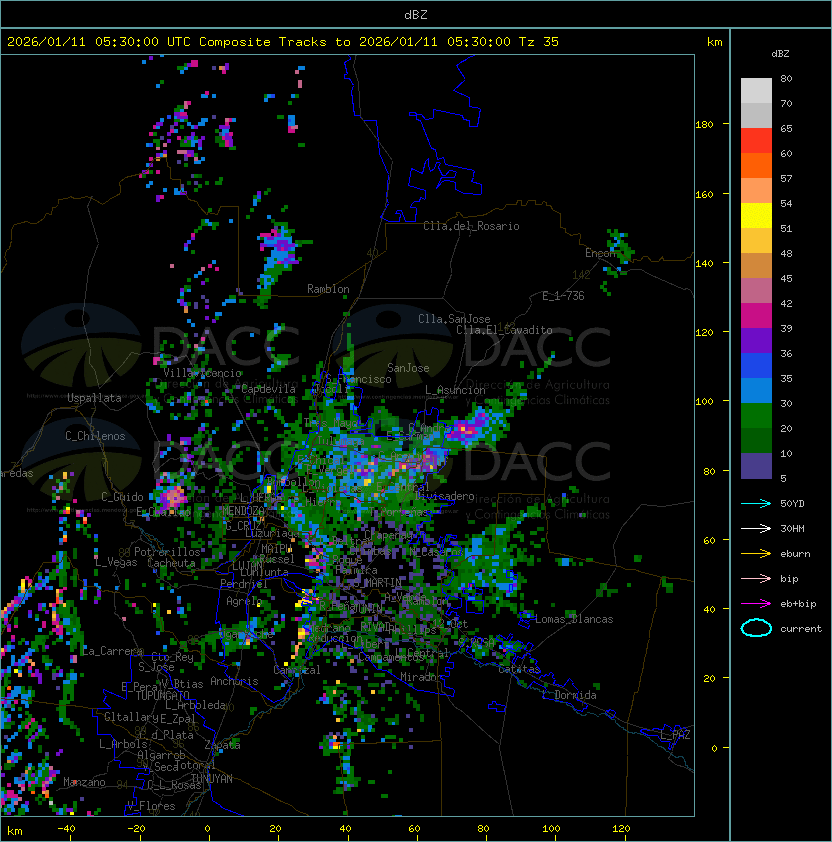Viewport: 832px width, 842px height.
Task: Click the Mirador place label
Action: (421, 677)
